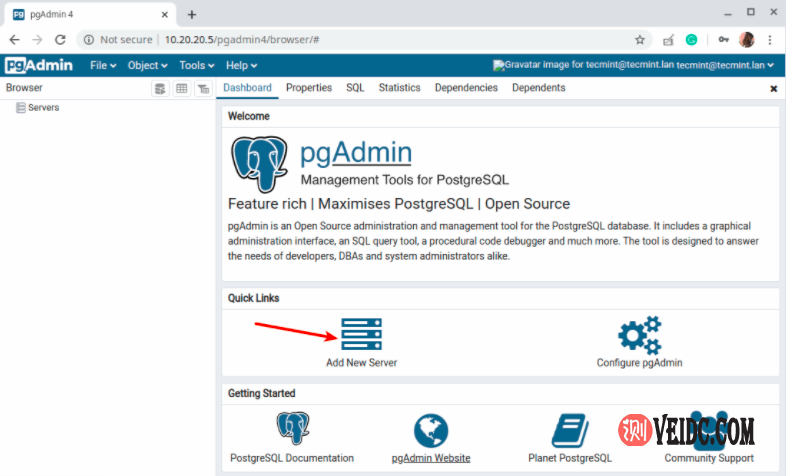Click the Add New Server link text
Screen dimensions: 786x476
point(361,362)
